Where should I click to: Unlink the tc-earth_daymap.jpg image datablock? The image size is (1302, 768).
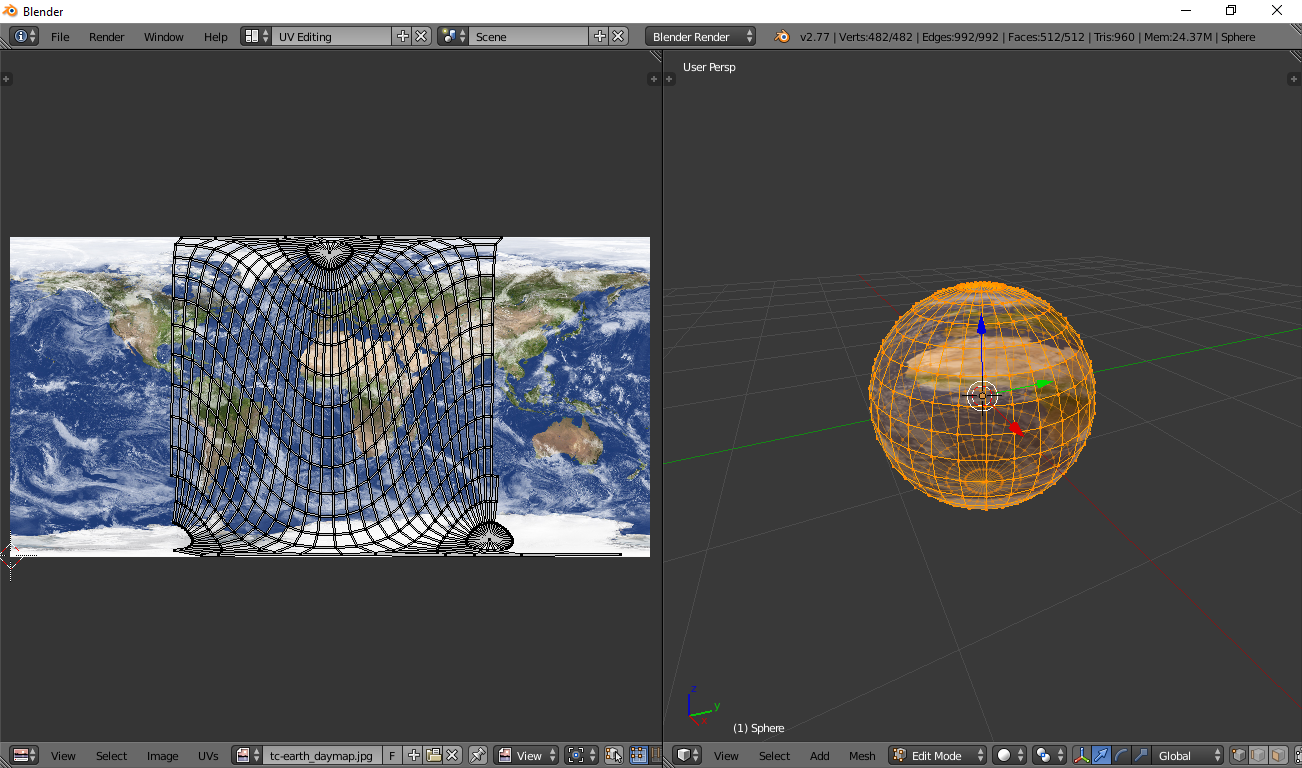tap(452, 756)
